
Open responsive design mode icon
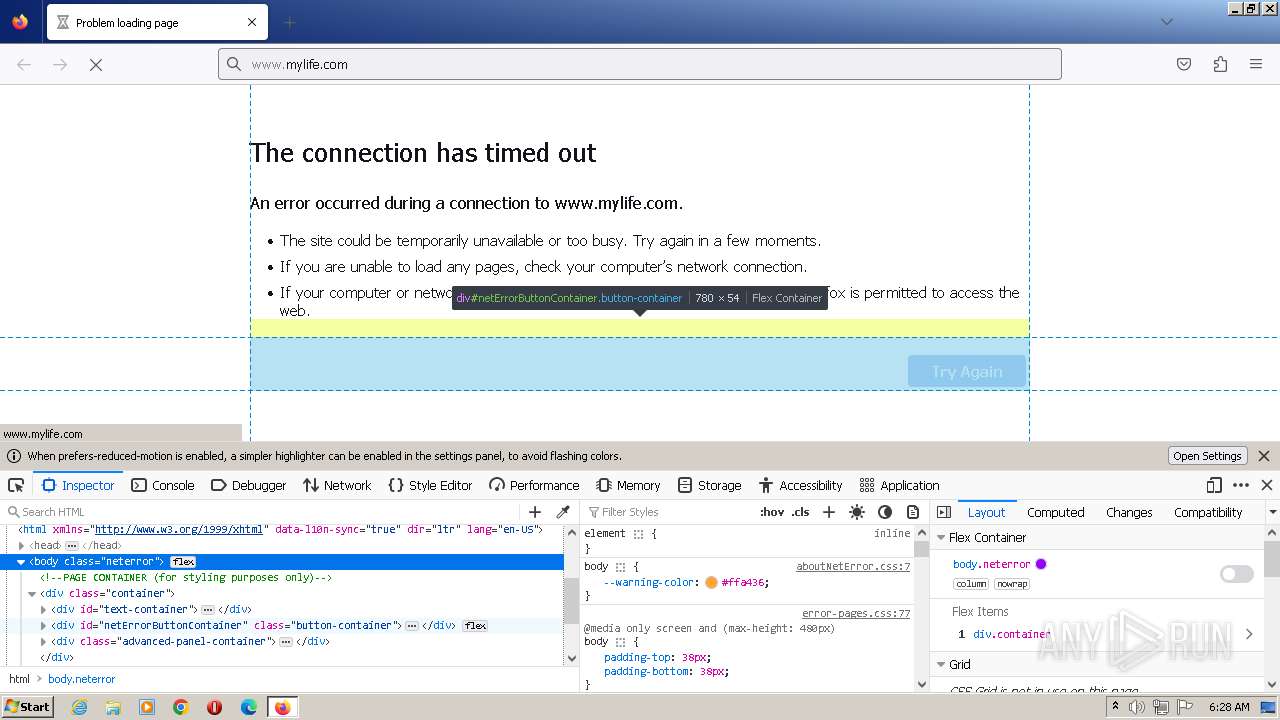(1214, 485)
